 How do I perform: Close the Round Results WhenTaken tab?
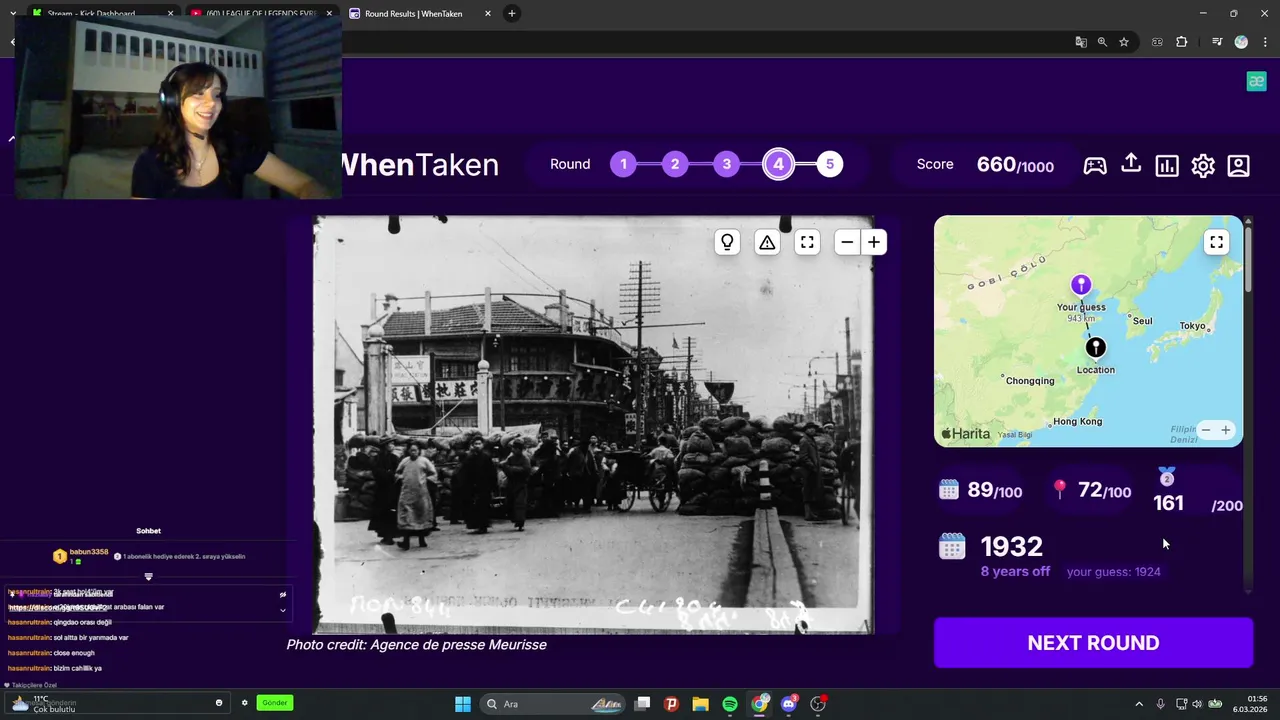pos(488,14)
